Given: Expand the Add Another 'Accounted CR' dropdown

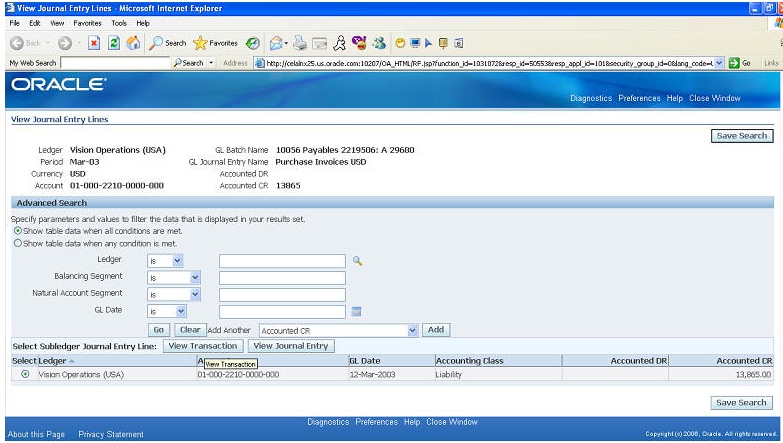Looking at the screenshot, I should pyautogui.click(x=412, y=331).
